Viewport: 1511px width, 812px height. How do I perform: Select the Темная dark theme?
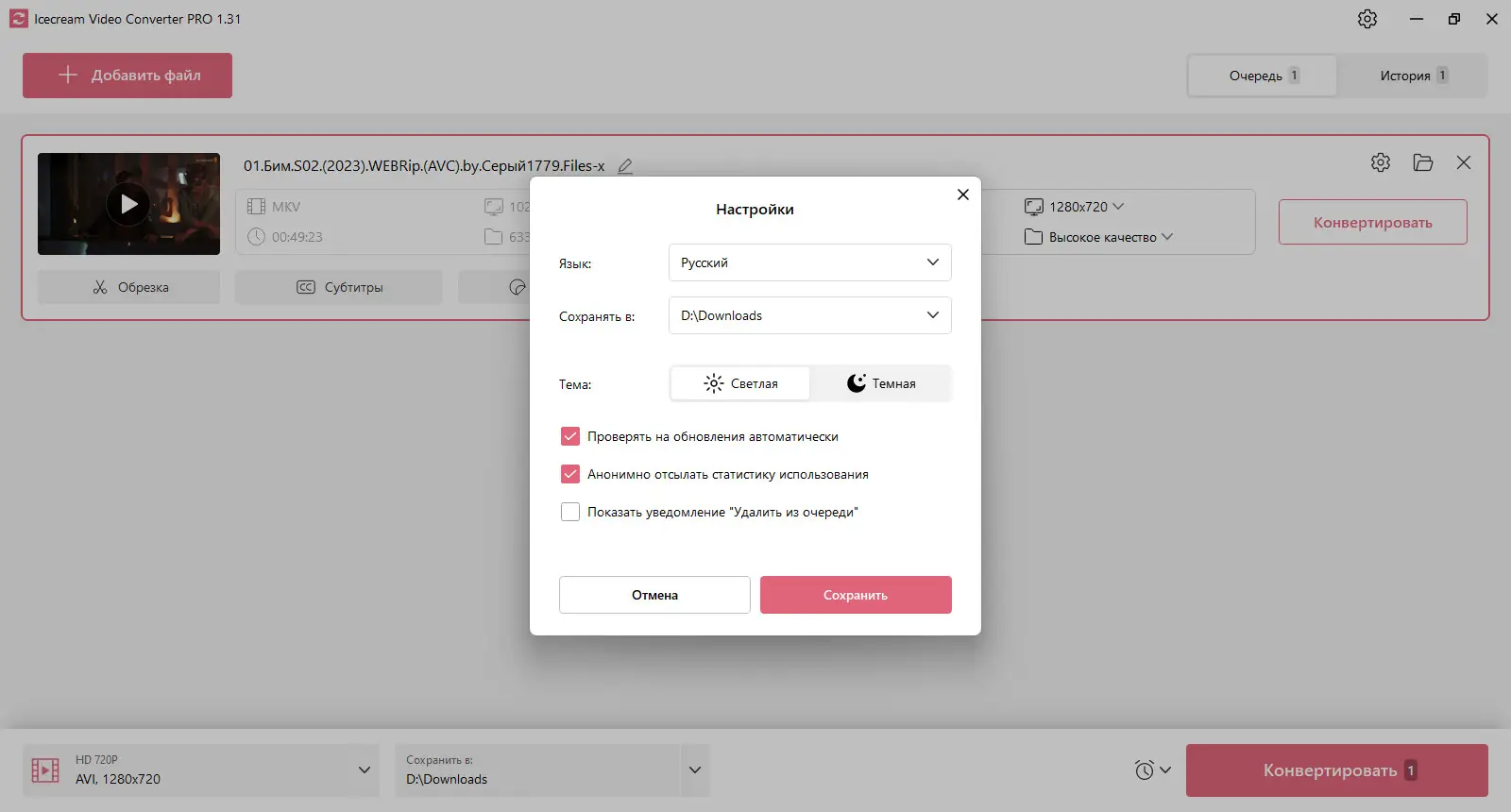(x=880, y=383)
